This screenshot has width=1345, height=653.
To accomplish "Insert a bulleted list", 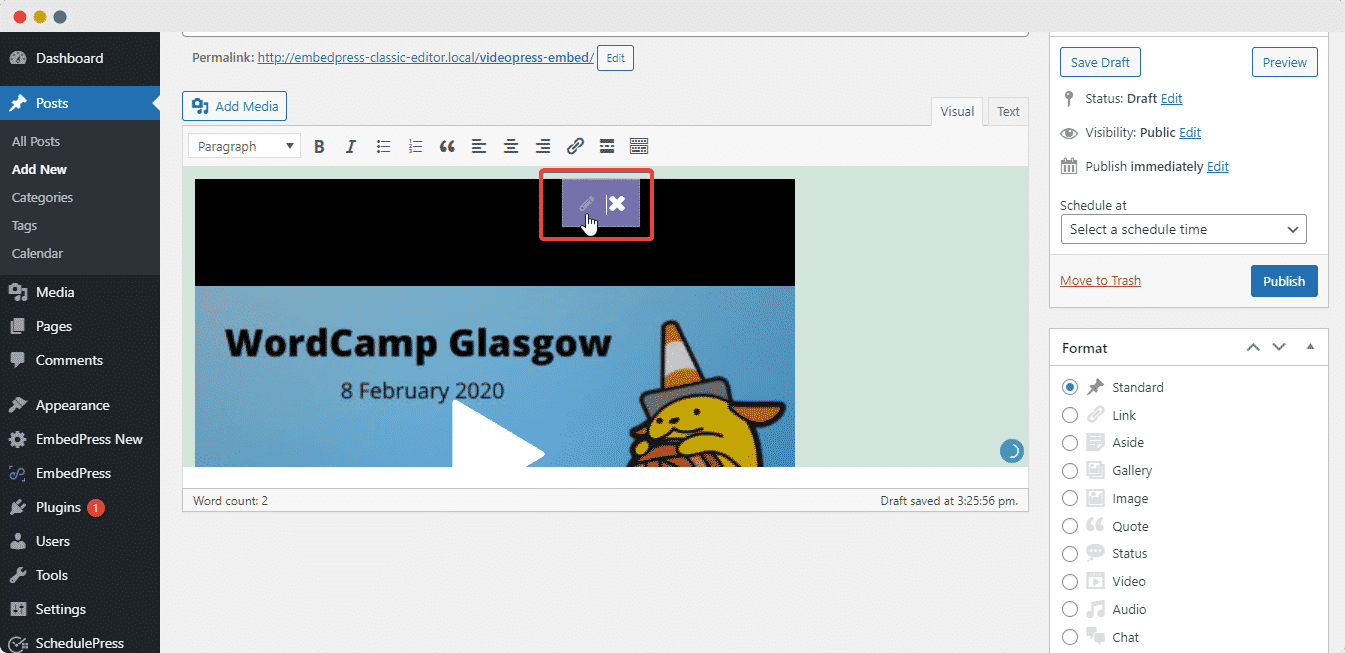I will pos(383,146).
